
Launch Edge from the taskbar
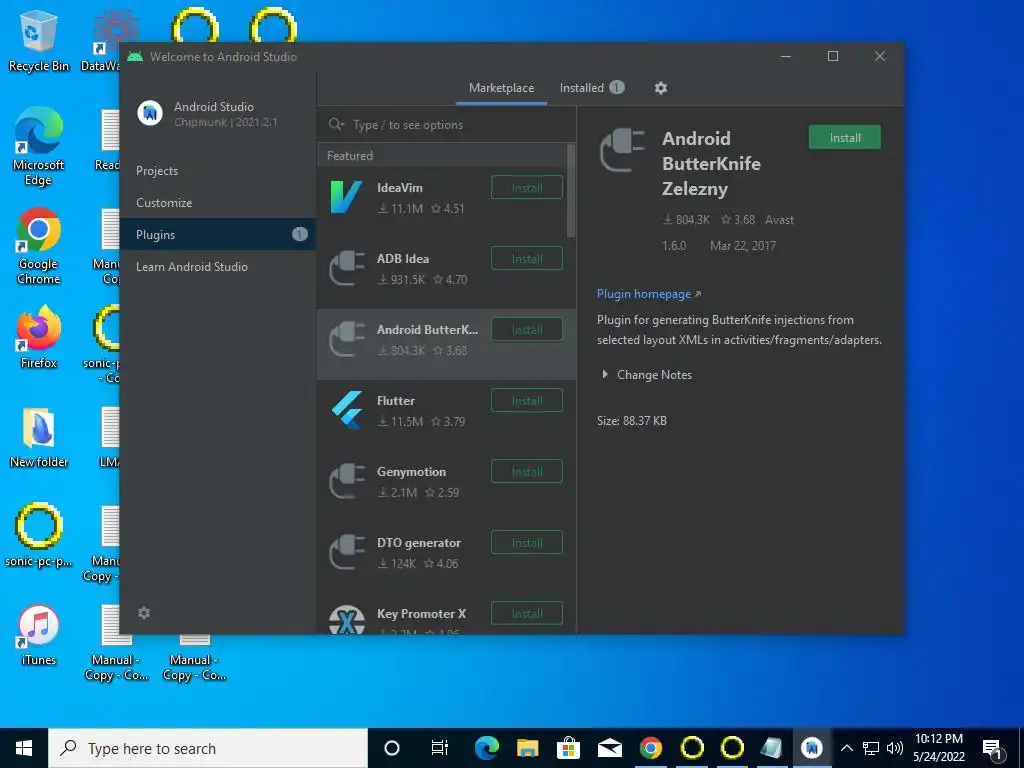(487, 748)
